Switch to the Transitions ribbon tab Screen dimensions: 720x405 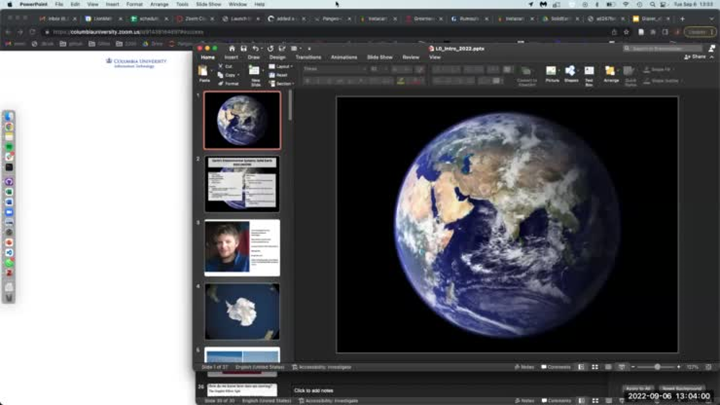click(x=308, y=57)
